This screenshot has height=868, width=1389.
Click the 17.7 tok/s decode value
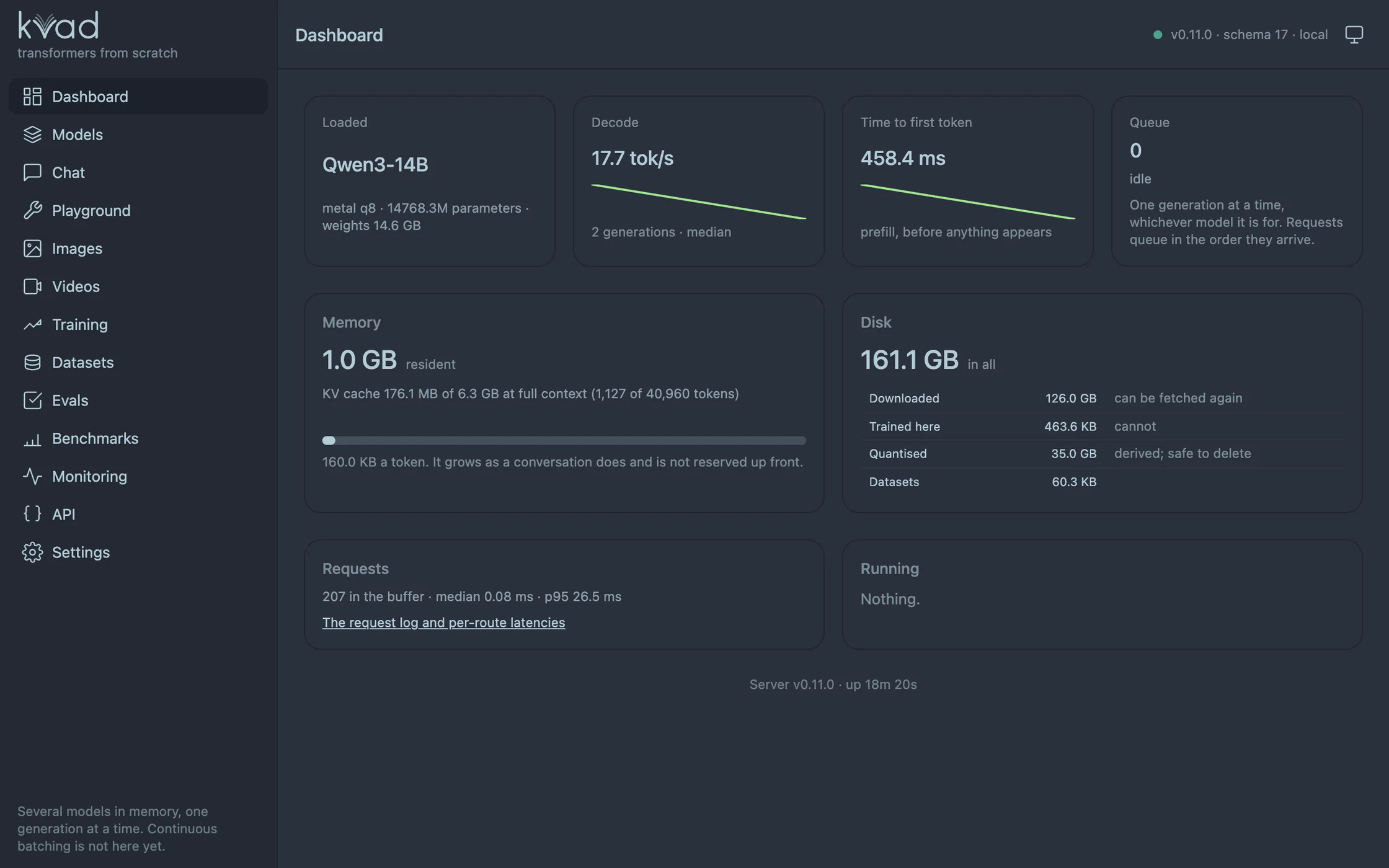[x=632, y=158]
